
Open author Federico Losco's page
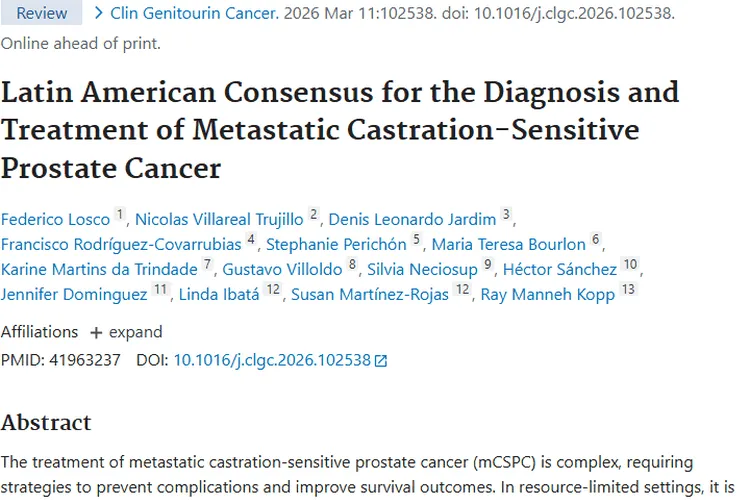point(55,218)
